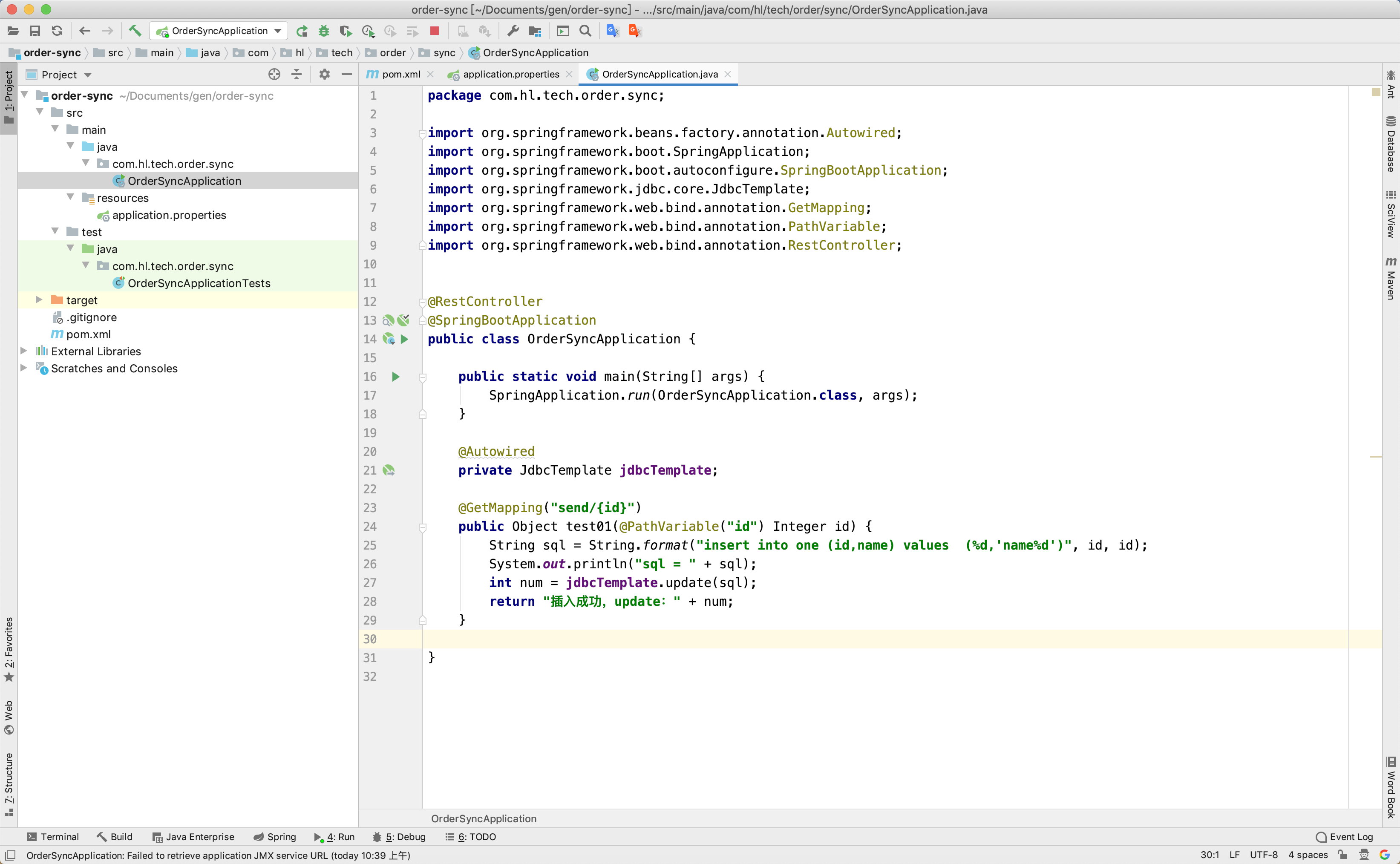Open the Event Log button

tap(1344, 837)
